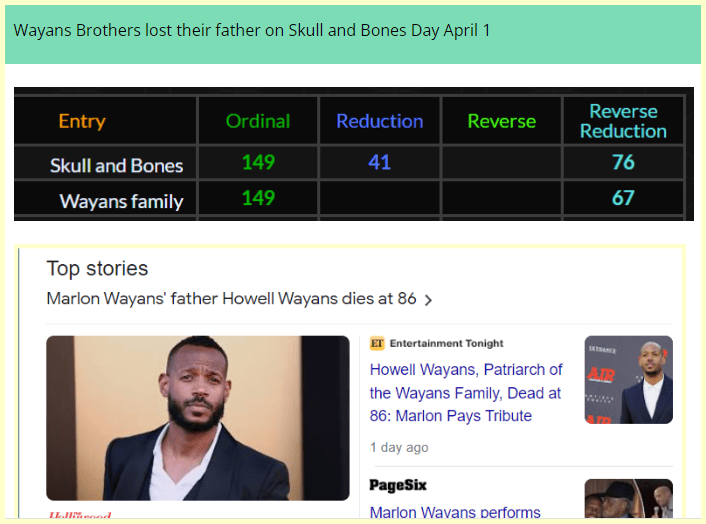
Task: Click the Entry column header
Action: (82, 121)
